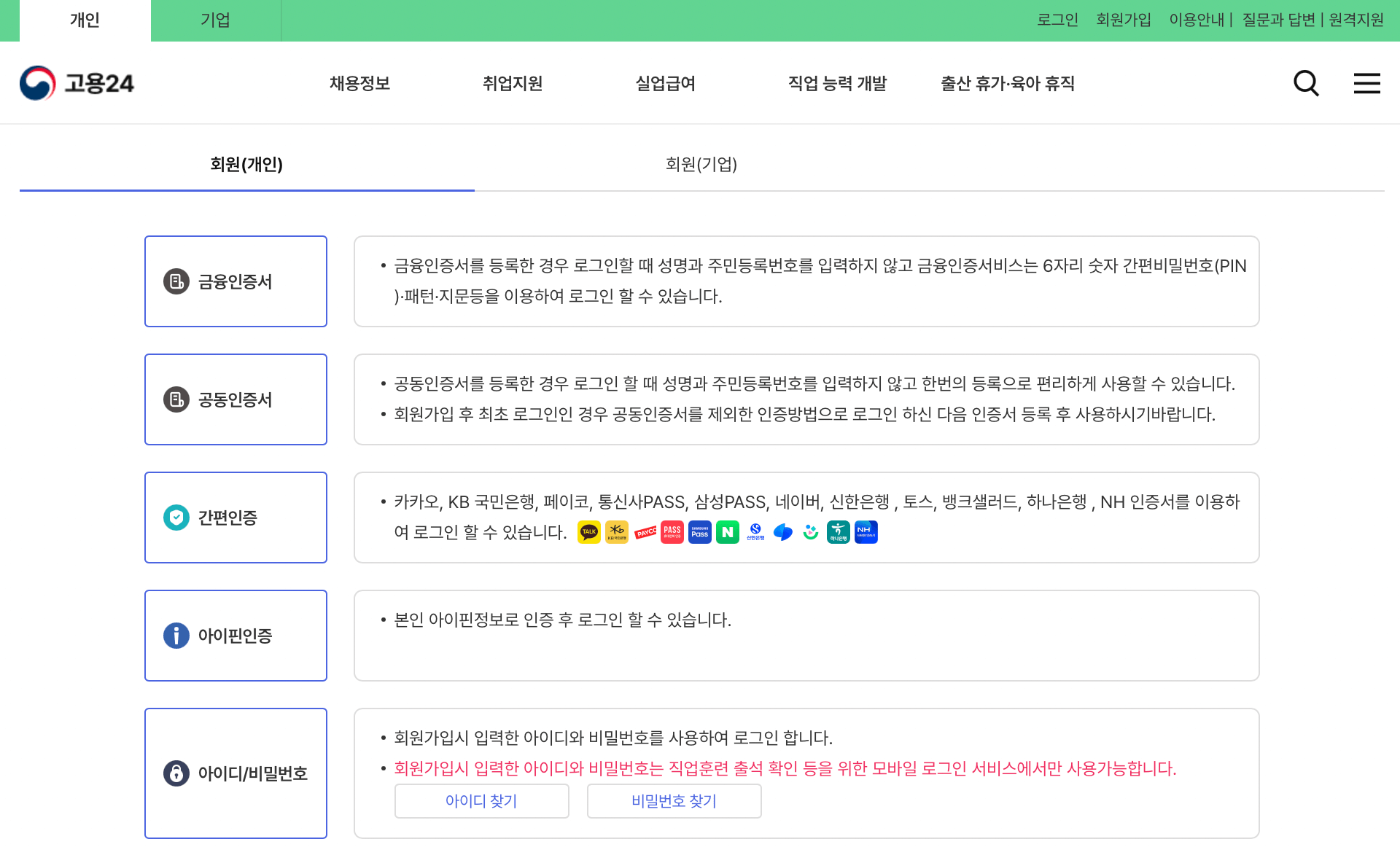Select the Kakao Talk authentication icon
Image resolution: width=1400 pixels, height=847 pixels.
point(588,532)
